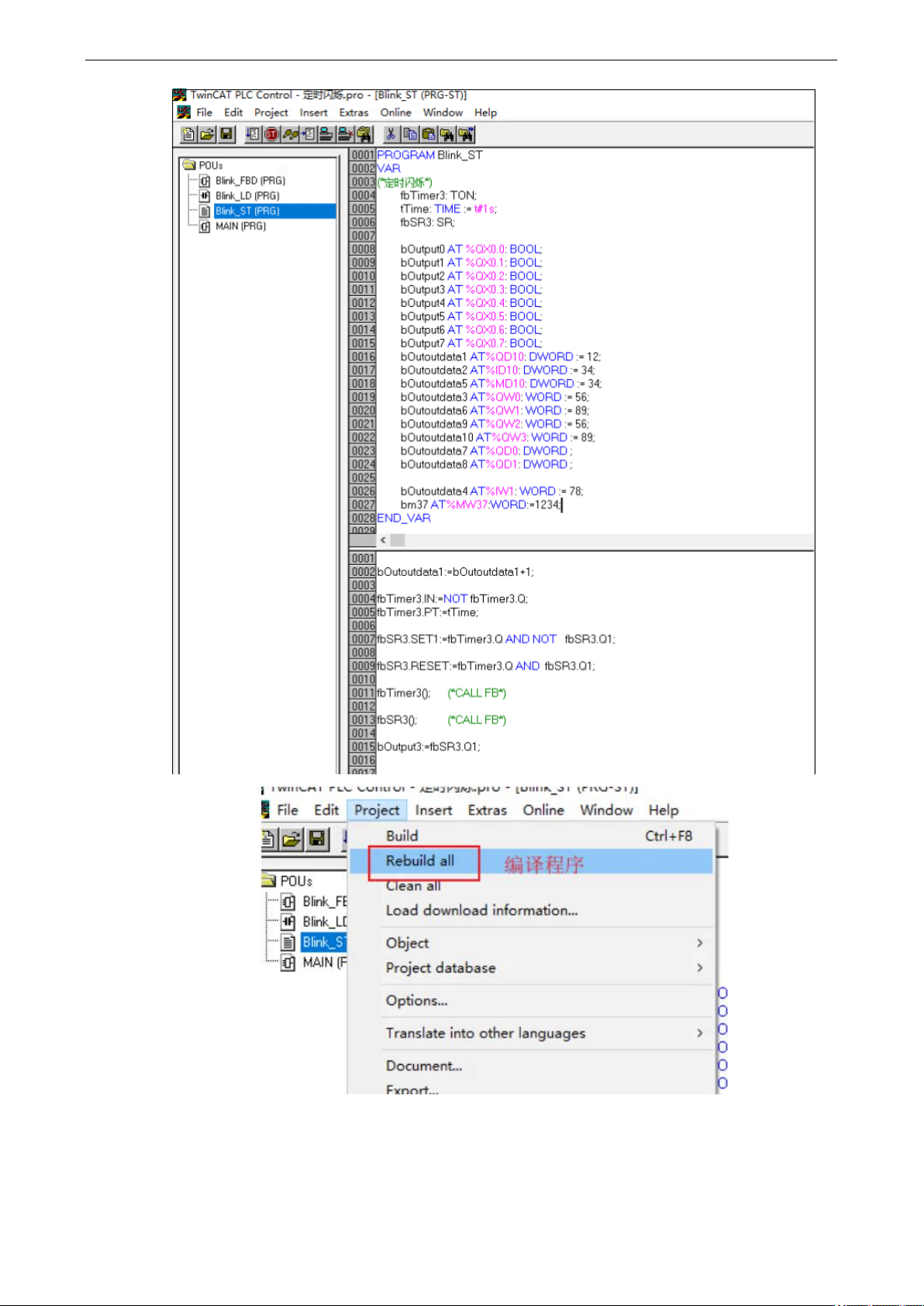Select Blink_FBD (PRG) in the full POU tree
Viewport: 924px width, 1306px height.
(x=250, y=181)
